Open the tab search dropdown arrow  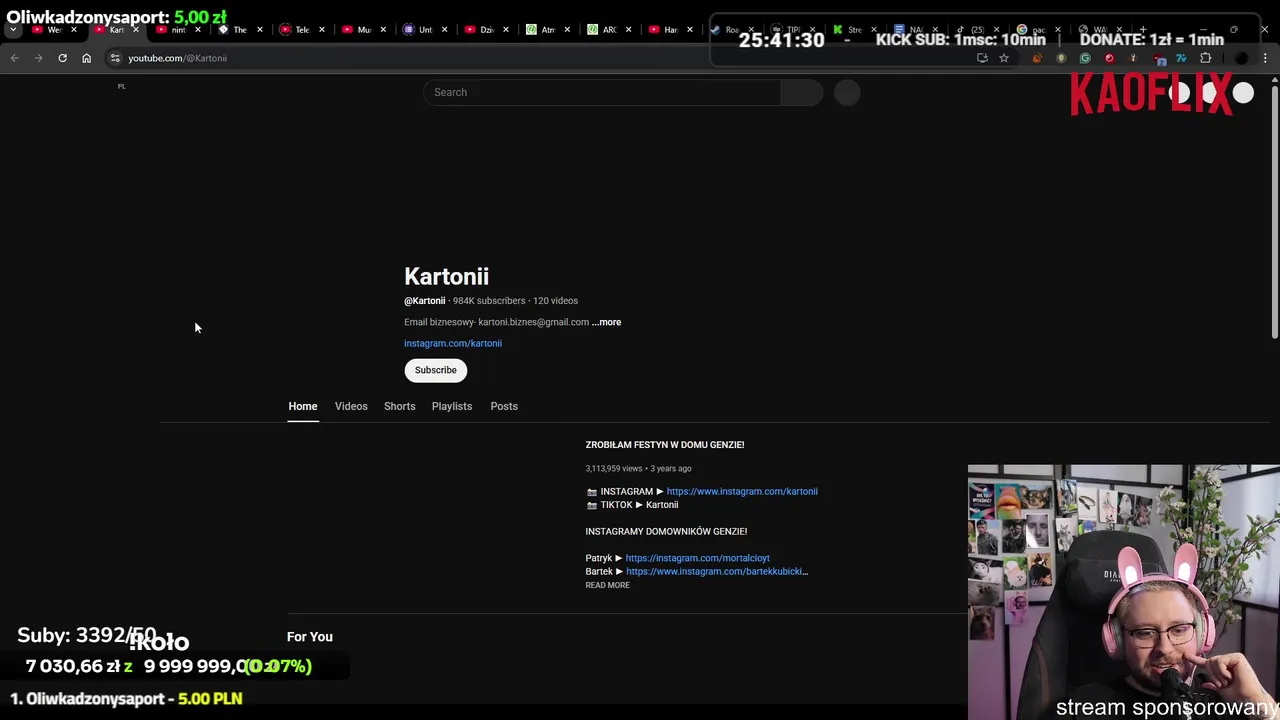click(13, 30)
